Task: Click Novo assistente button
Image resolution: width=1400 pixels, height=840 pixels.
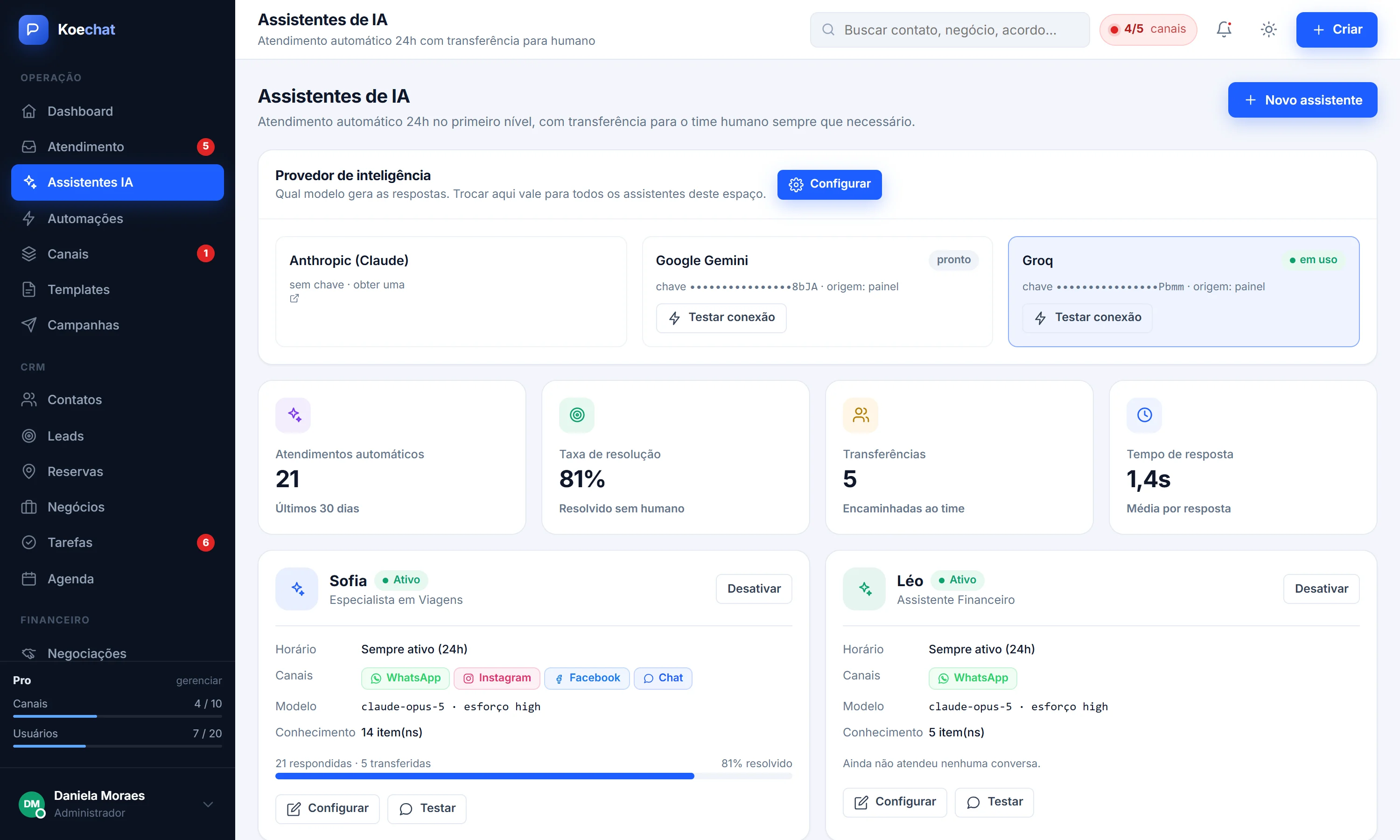Action: tap(1302, 100)
